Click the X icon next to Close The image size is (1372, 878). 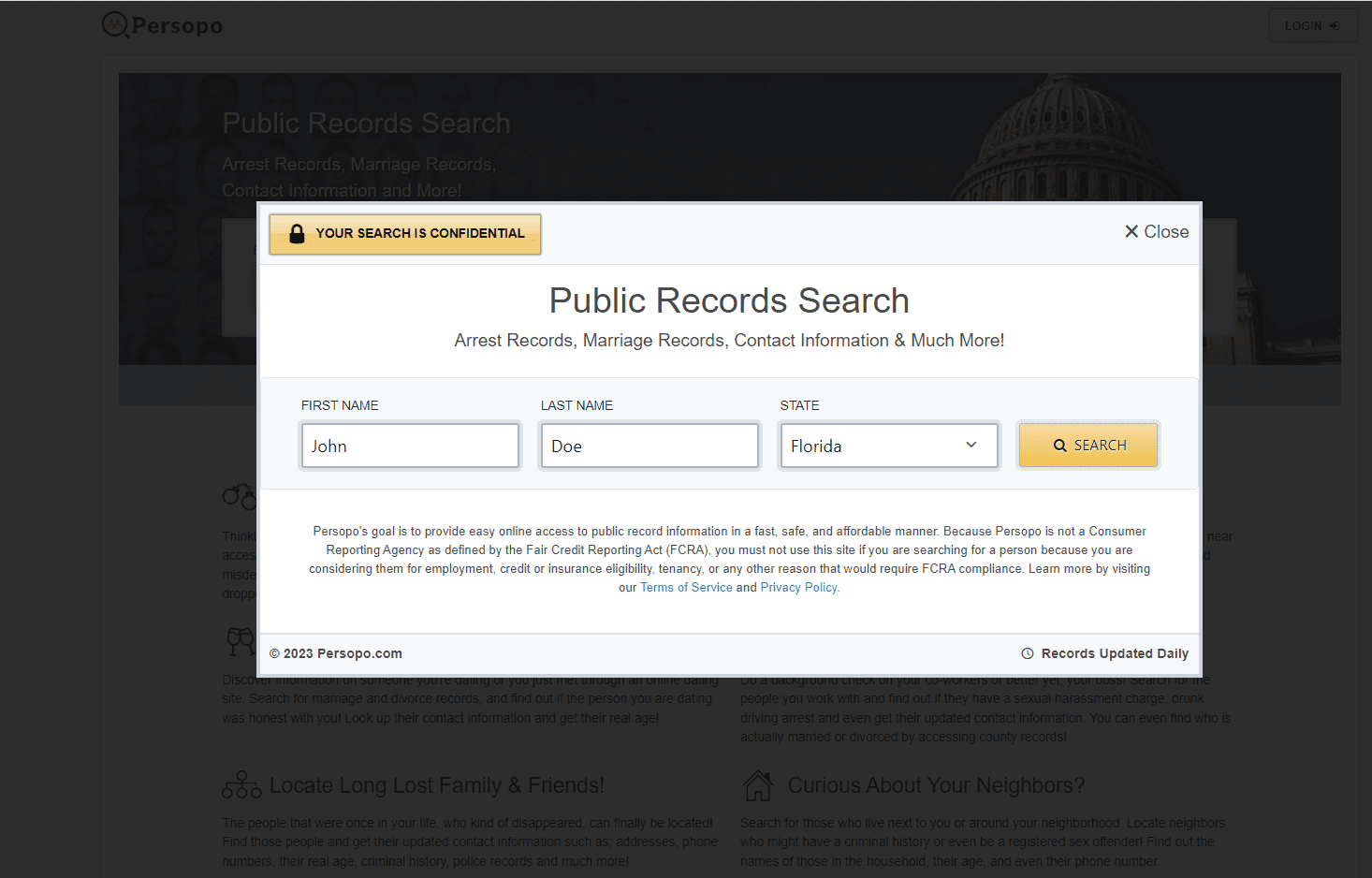tap(1131, 231)
